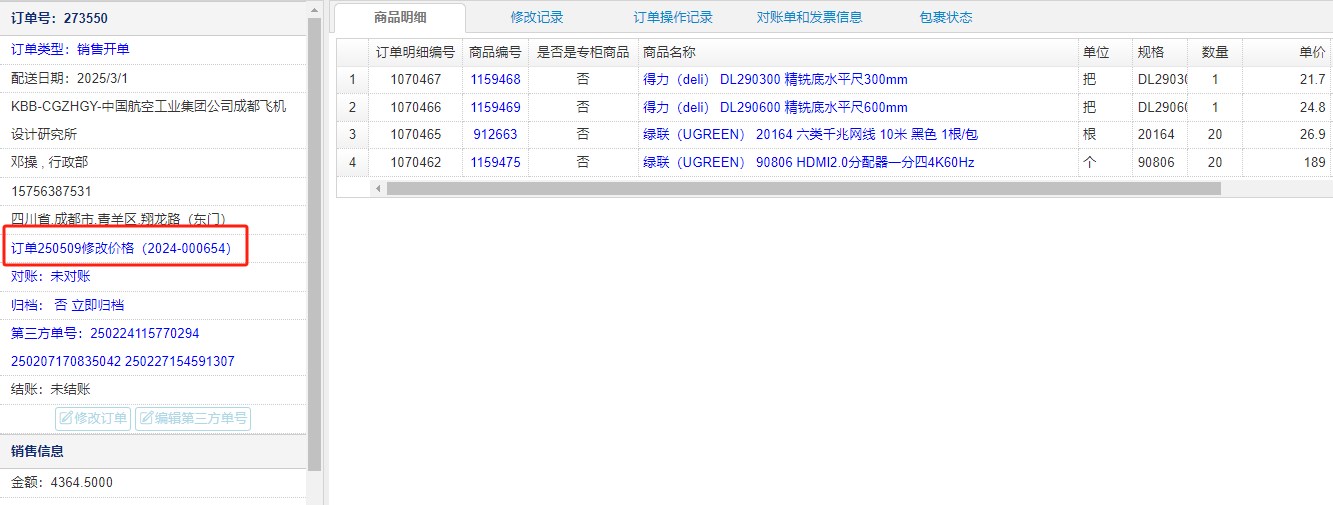Open product number 1159469 link
Image resolution: width=1333 pixels, height=505 pixels.
click(495, 107)
